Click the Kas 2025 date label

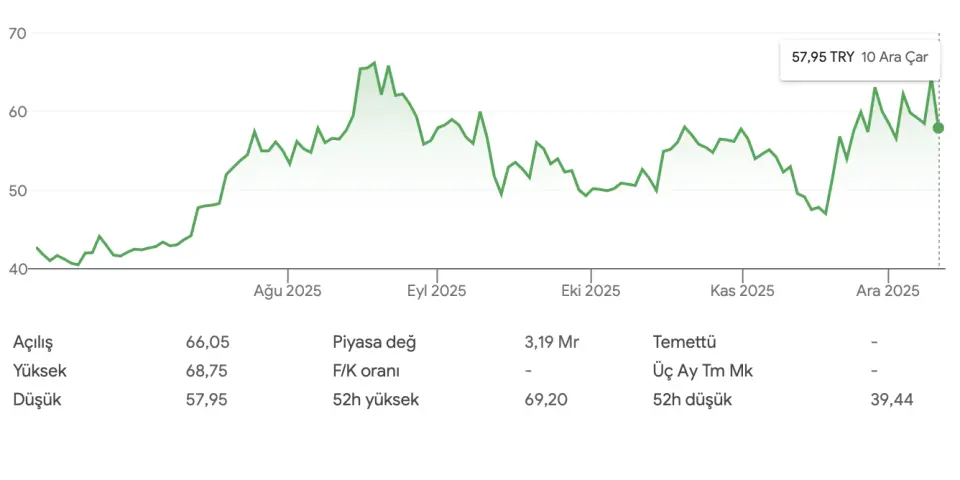pos(742,291)
